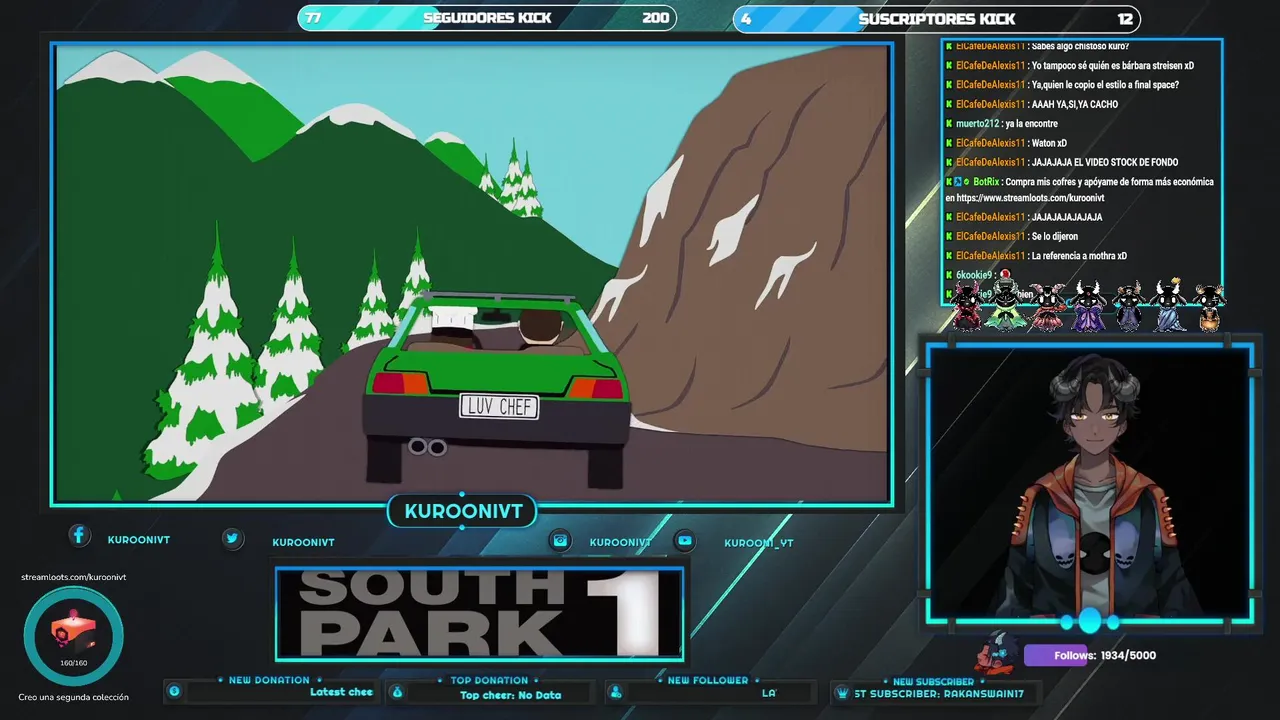Click the 'Se lo dijeron' chat message
The height and width of the screenshot is (720, 1280).
click(x=1054, y=236)
